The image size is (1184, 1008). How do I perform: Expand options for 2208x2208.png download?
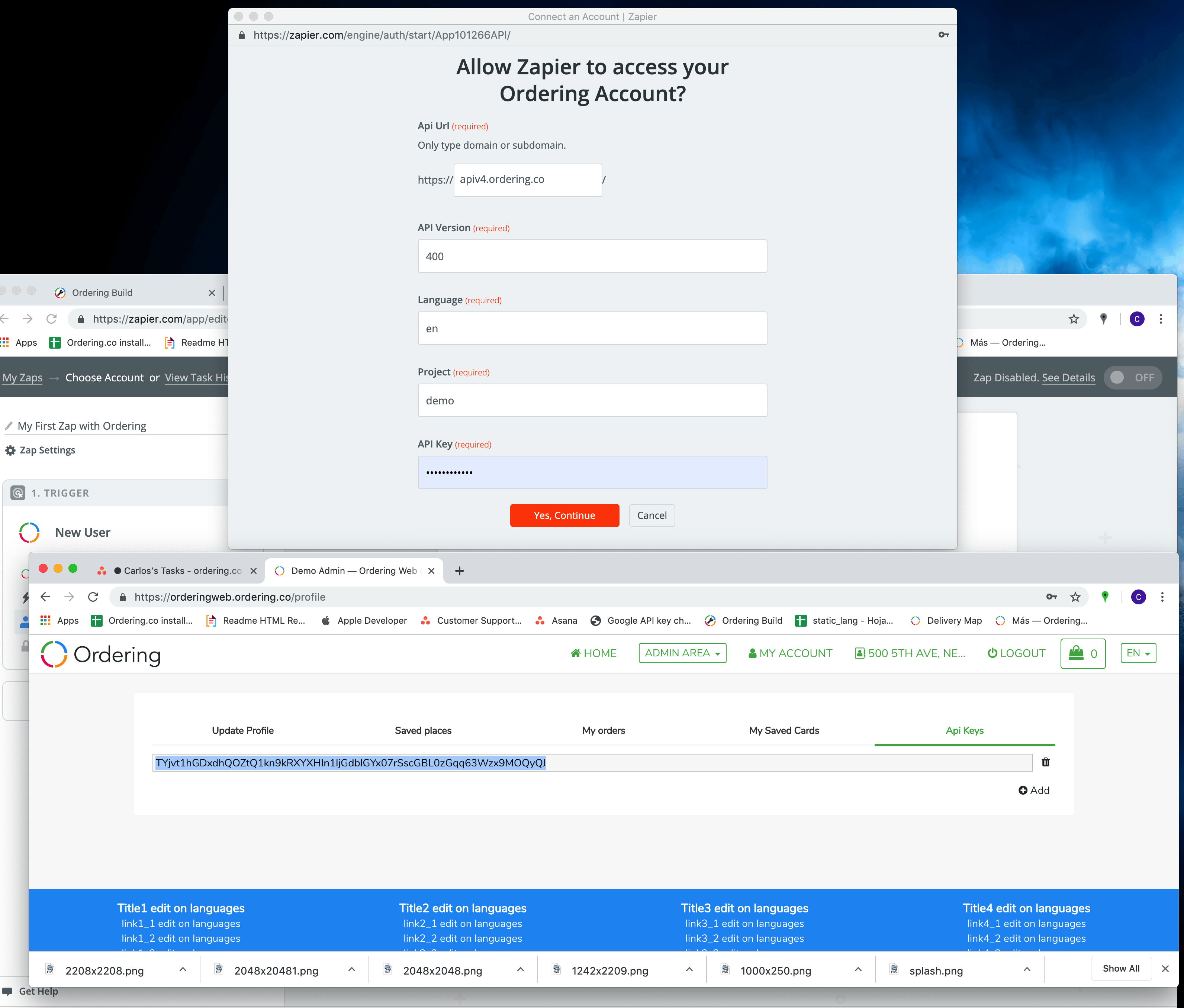click(x=183, y=970)
